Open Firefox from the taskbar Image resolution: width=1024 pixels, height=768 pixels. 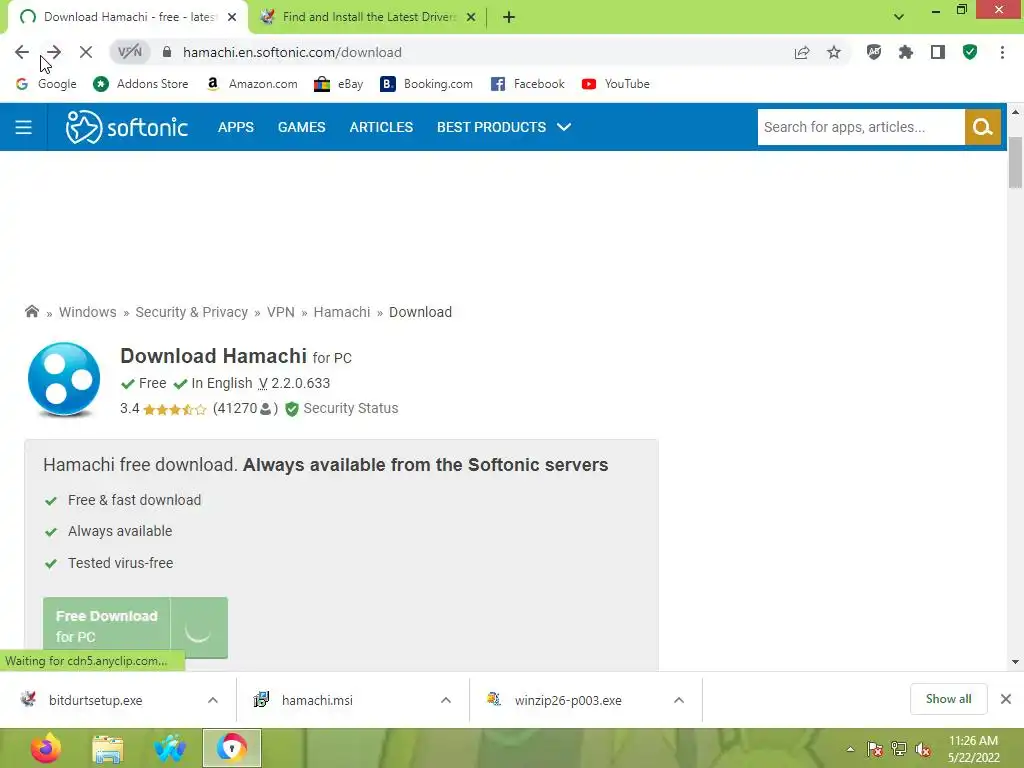click(x=46, y=748)
